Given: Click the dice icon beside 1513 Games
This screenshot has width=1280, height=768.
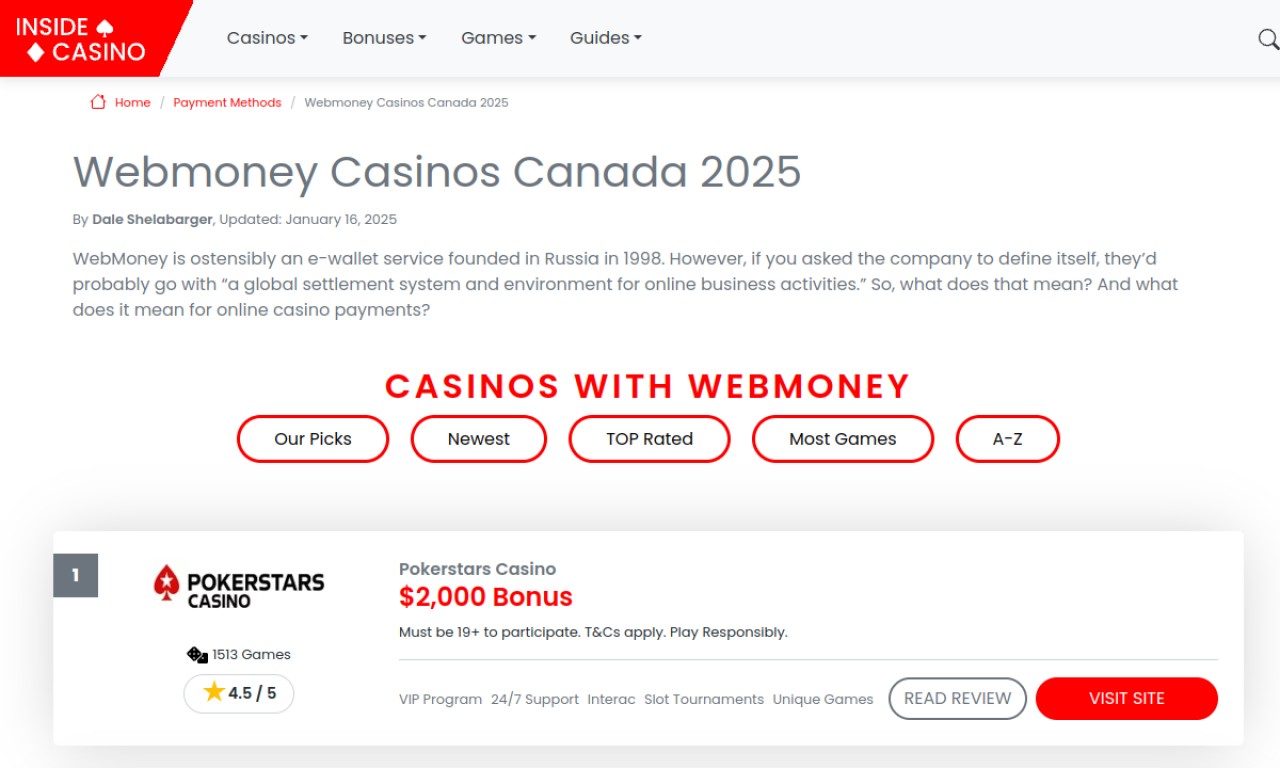Looking at the screenshot, I should [197, 655].
